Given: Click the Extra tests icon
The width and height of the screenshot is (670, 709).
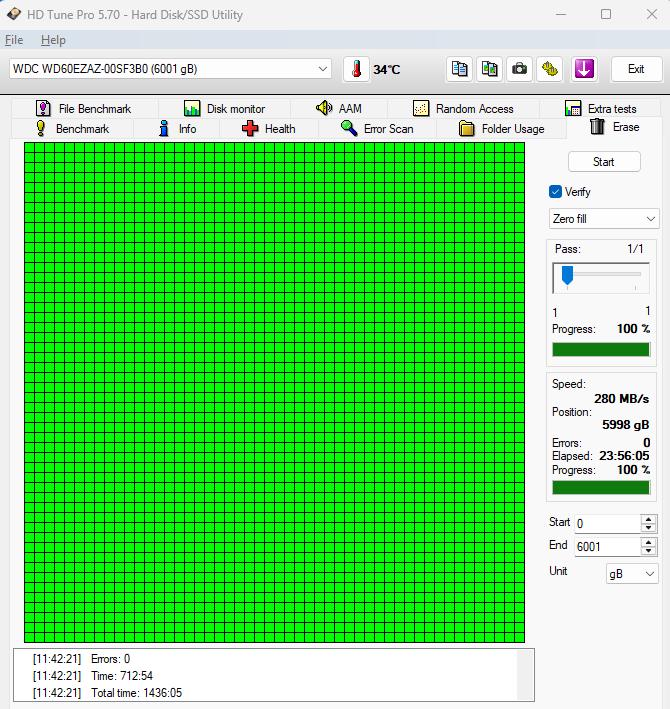Looking at the screenshot, I should coord(573,109).
